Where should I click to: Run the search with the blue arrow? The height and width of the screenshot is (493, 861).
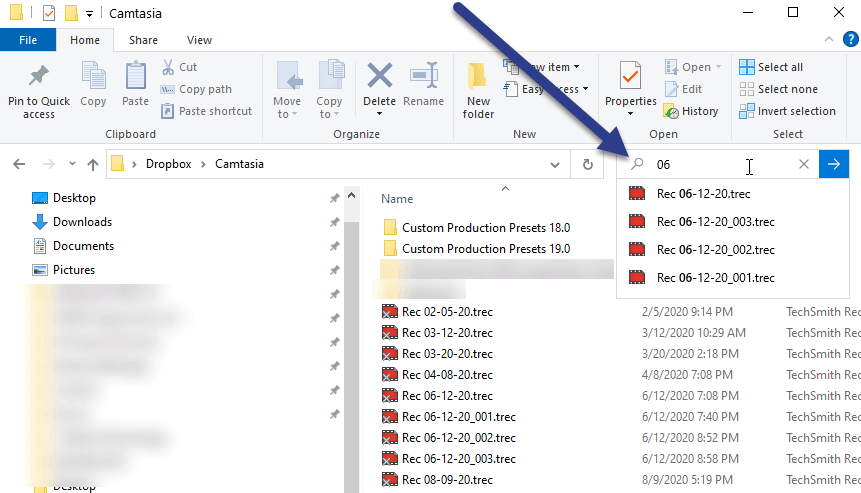(x=834, y=164)
